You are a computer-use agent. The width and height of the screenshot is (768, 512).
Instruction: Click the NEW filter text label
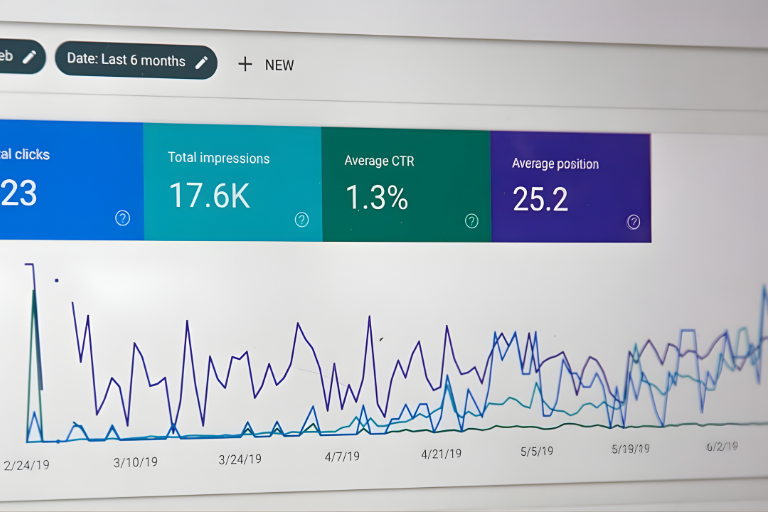pyautogui.click(x=279, y=65)
